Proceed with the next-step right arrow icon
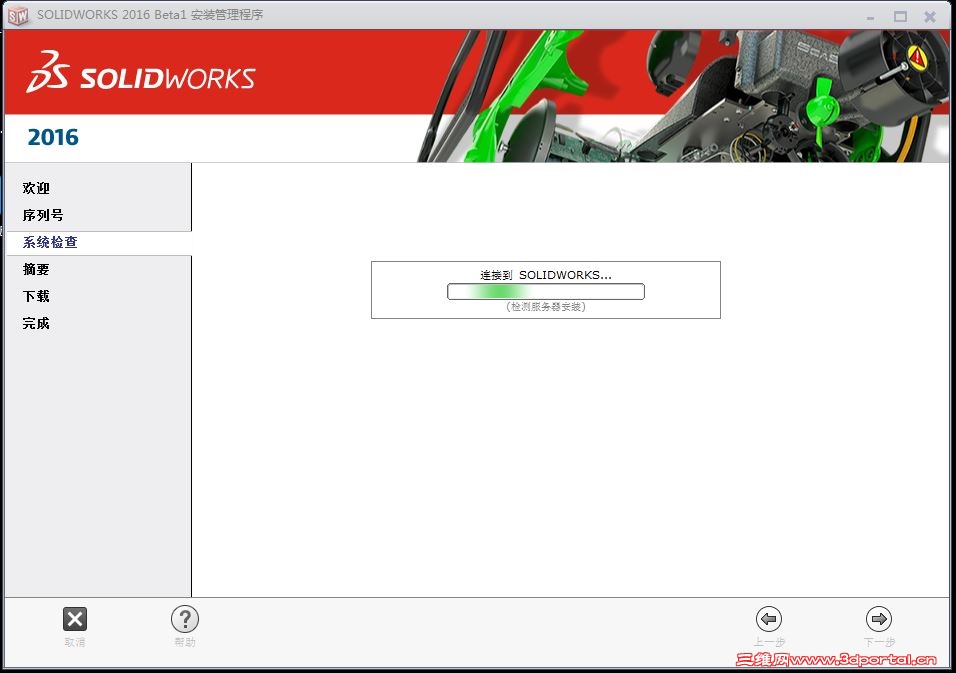 tap(879, 619)
